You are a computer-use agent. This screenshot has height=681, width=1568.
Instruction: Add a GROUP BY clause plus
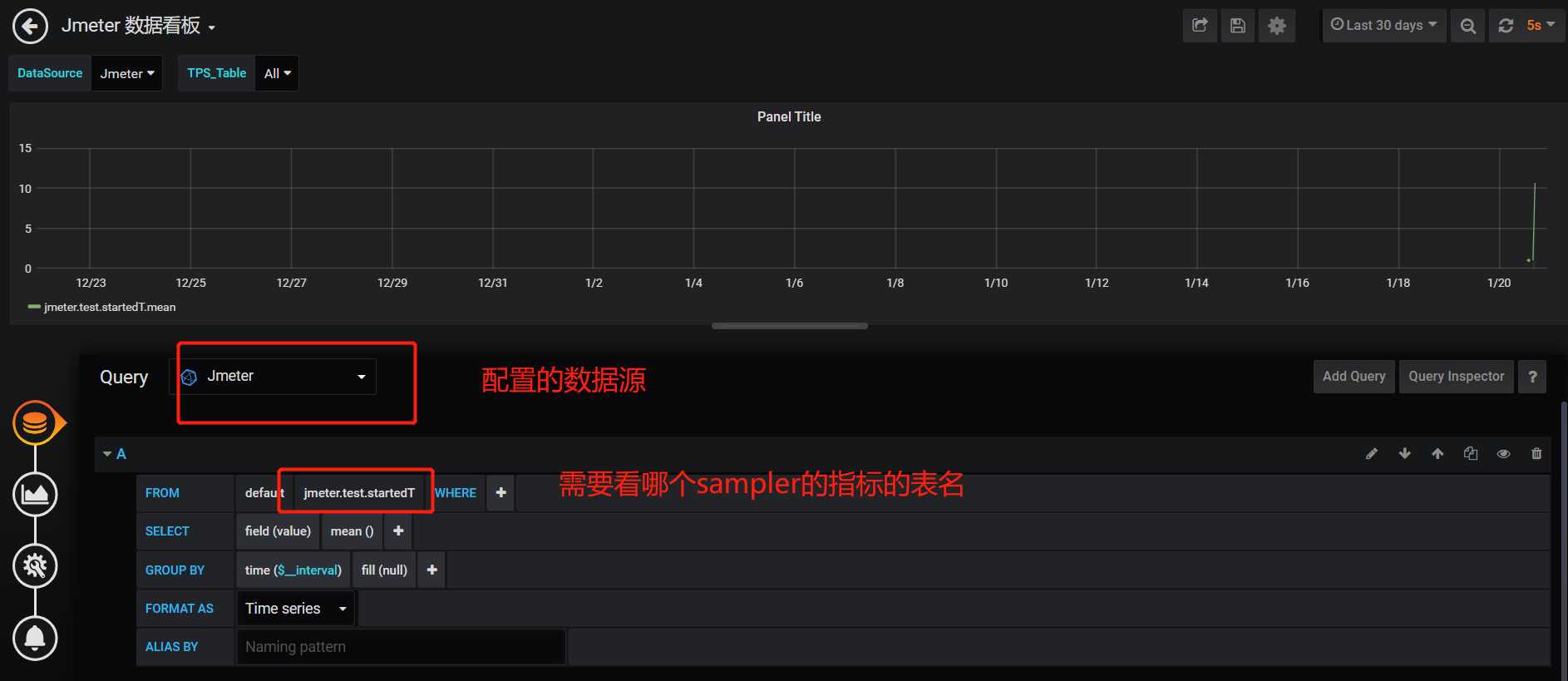point(431,570)
